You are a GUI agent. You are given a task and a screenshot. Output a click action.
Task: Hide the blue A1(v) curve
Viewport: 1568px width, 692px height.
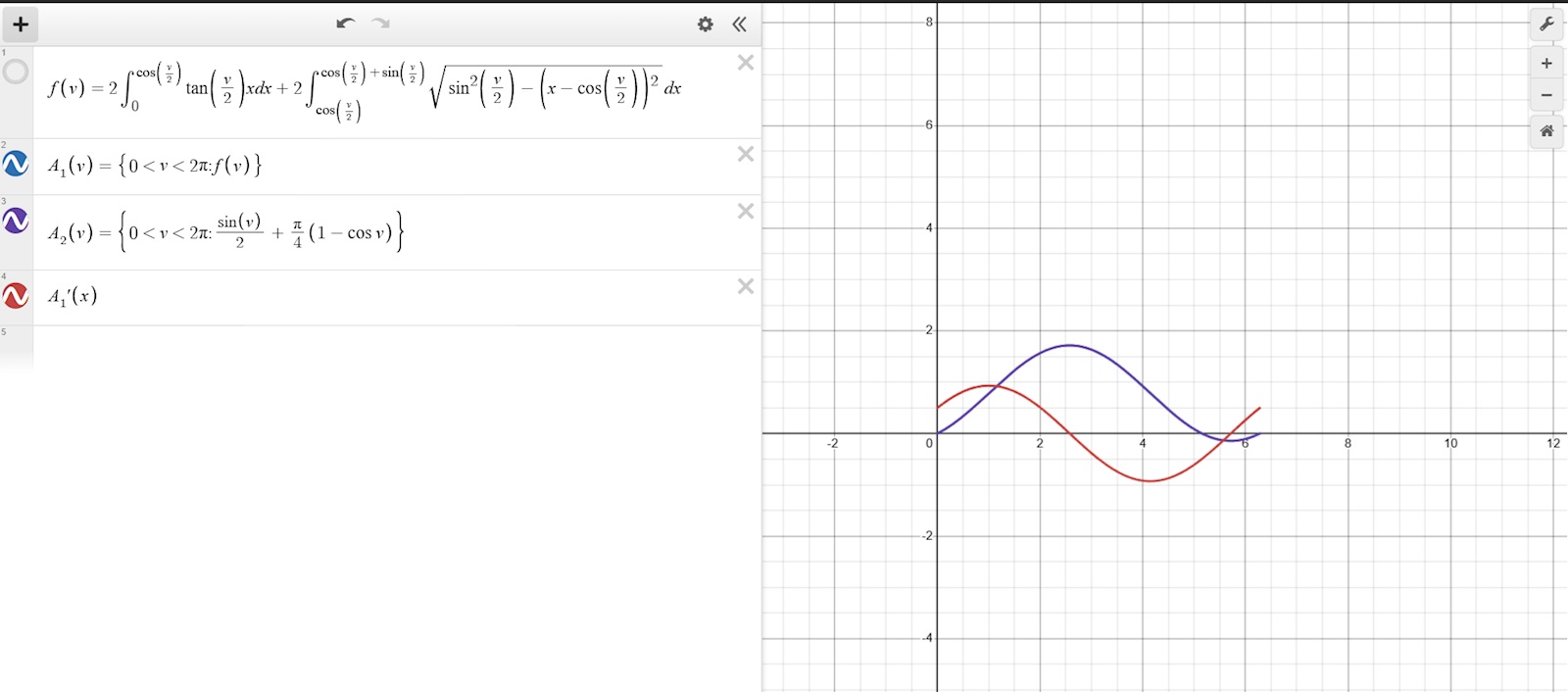tap(16, 164)
